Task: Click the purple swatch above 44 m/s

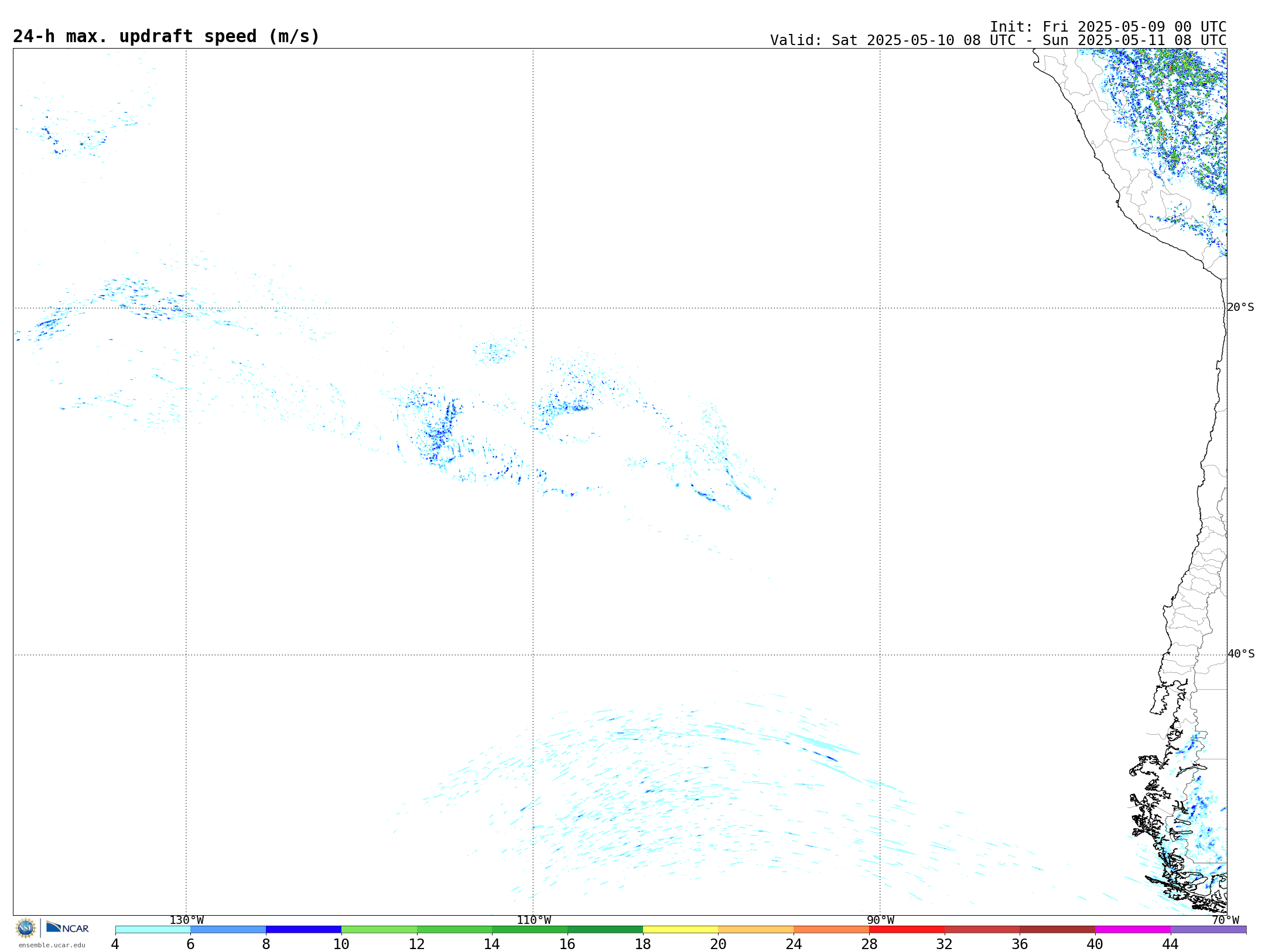Action: point(1209,930)
